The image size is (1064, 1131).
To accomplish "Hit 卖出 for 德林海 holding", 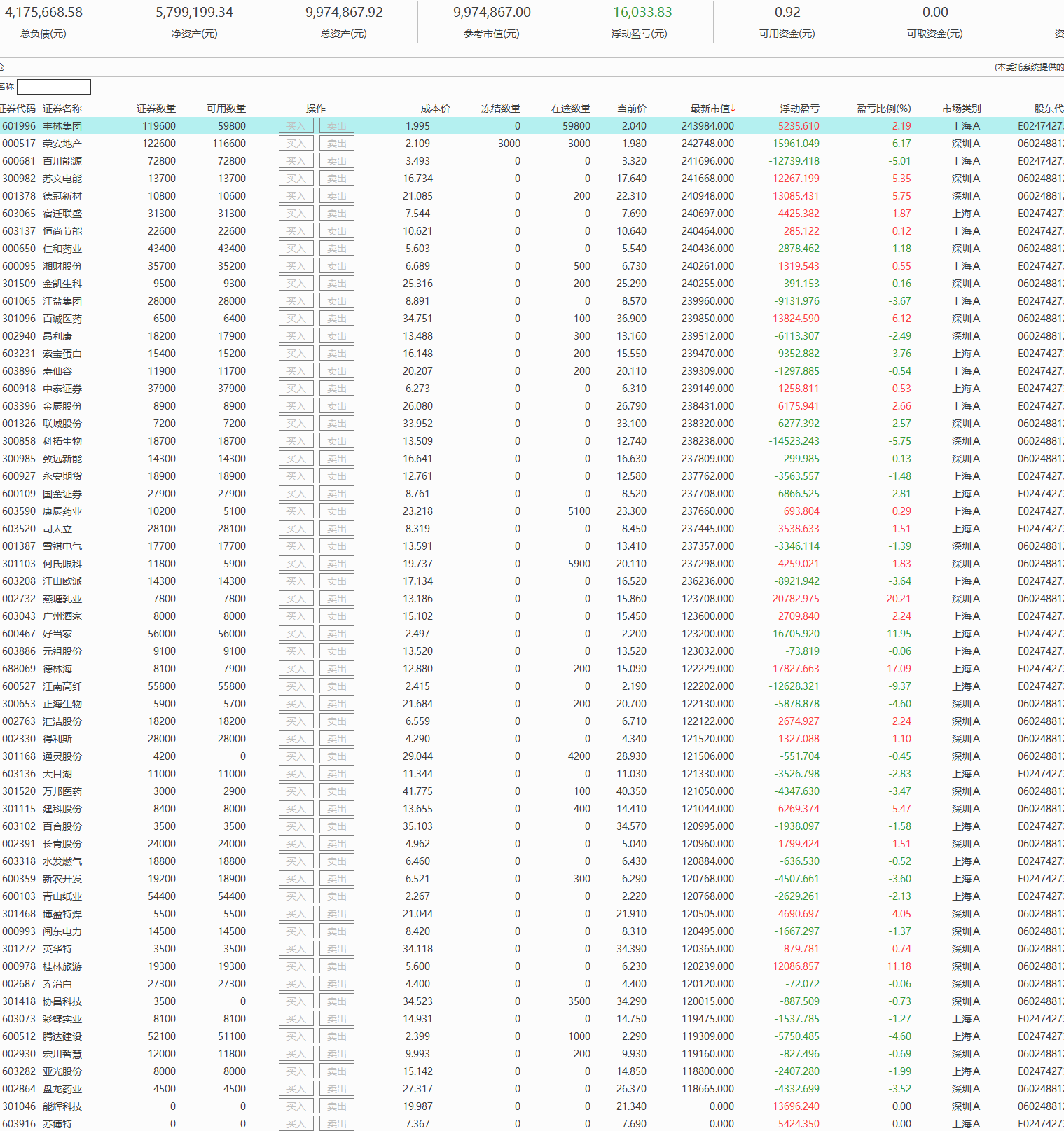I will [x=337, y=669].
